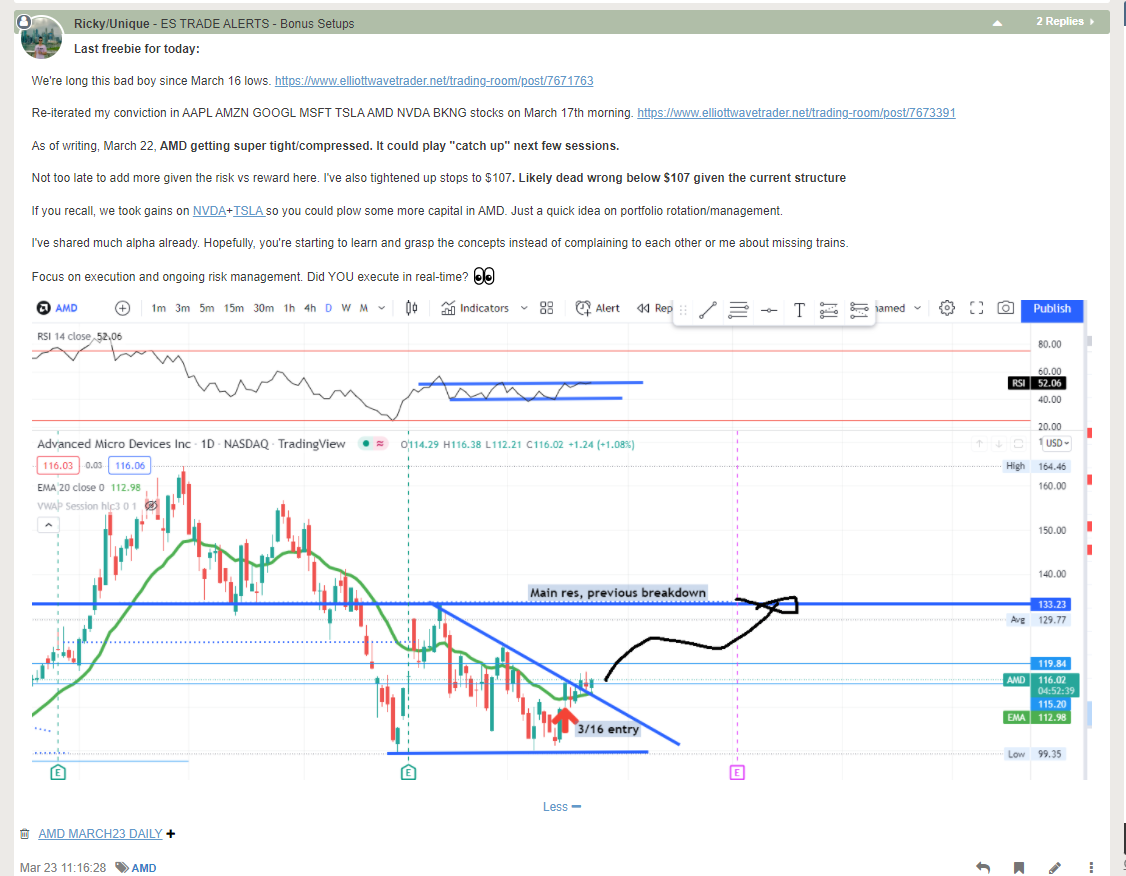Select the horizontal ray tool
1126x876 pixels.
[769, 310]
